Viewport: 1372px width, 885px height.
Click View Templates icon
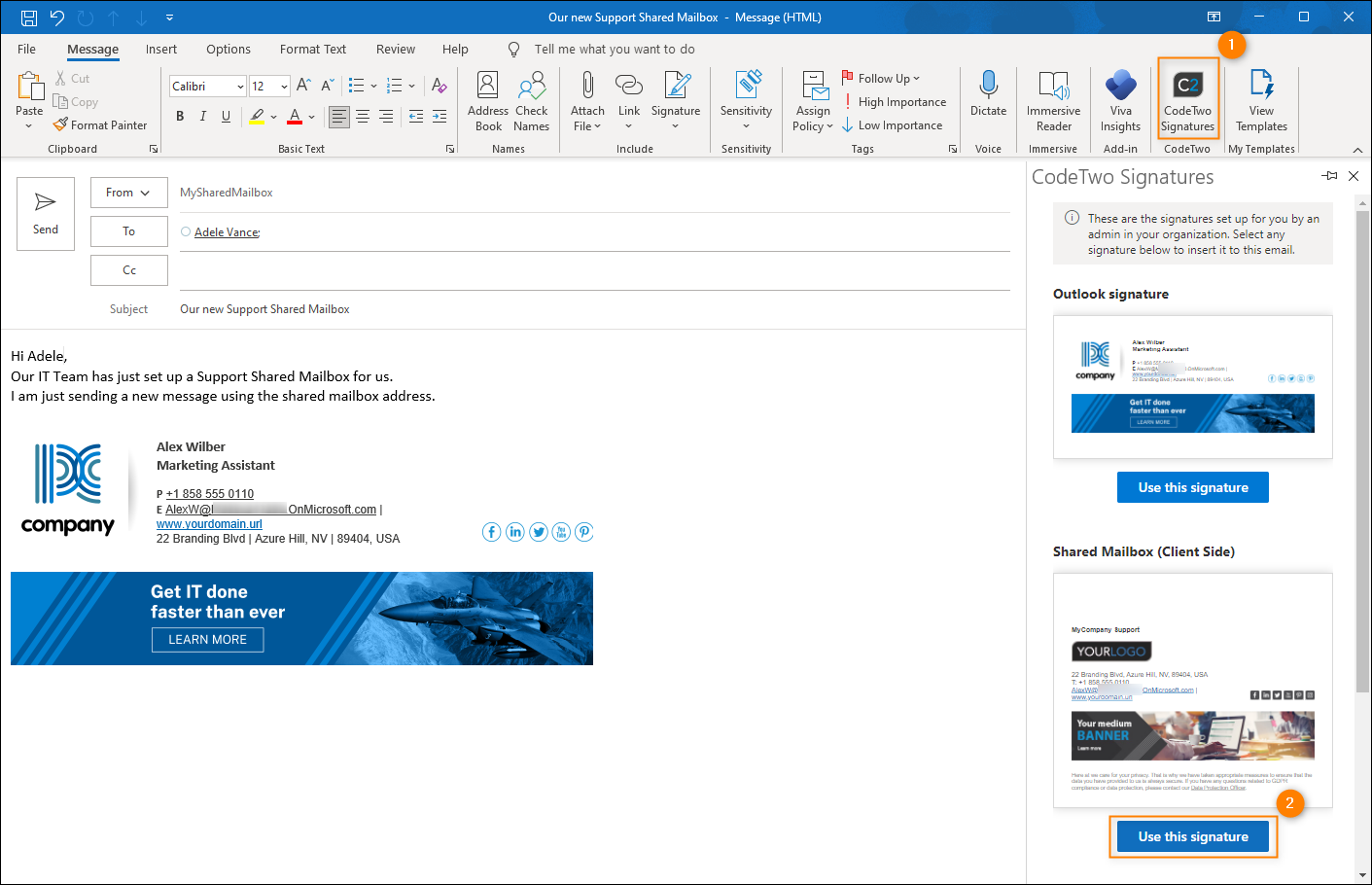pos(1261,85)
